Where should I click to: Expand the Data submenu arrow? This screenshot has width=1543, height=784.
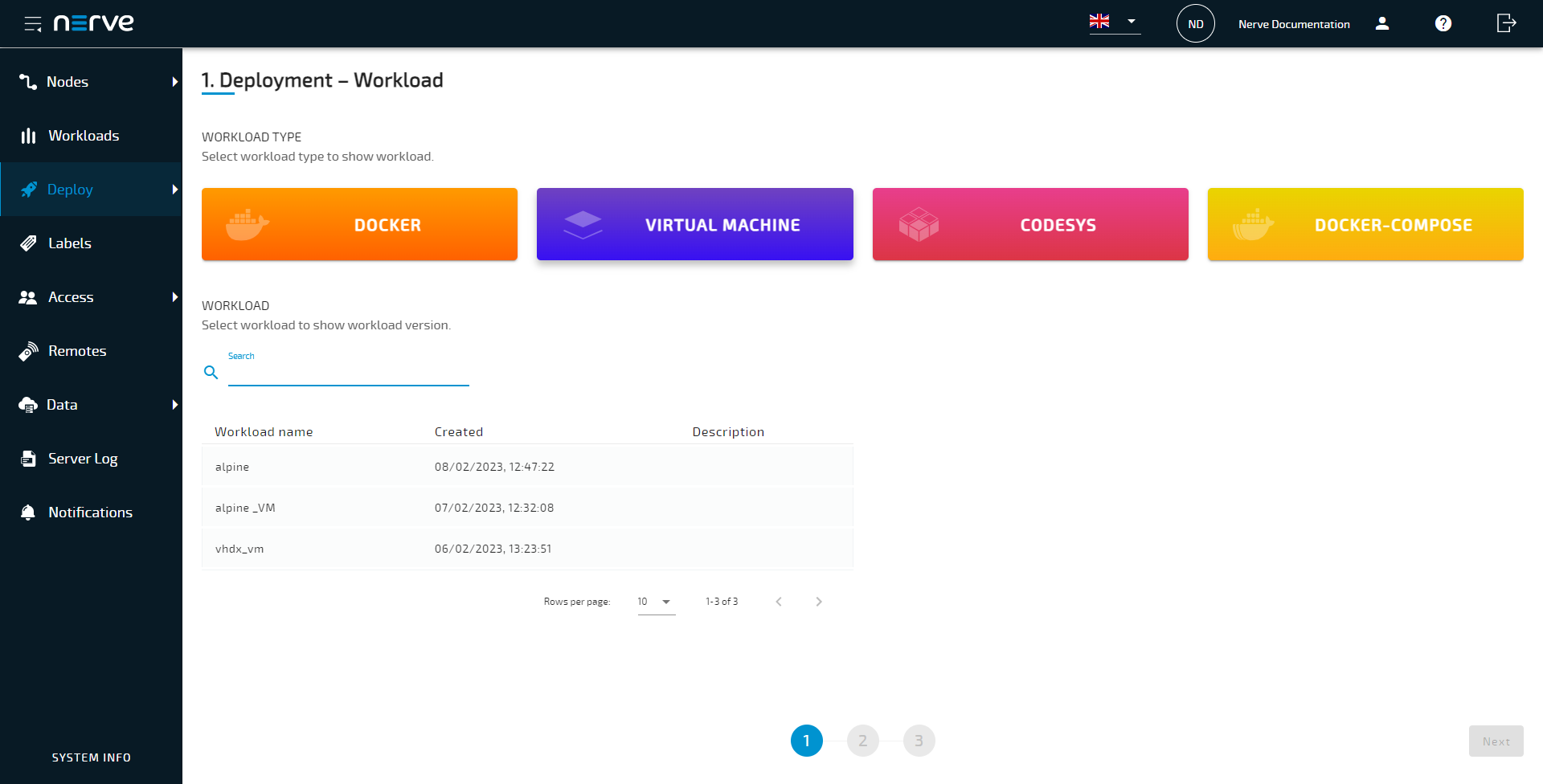[174, 405]
